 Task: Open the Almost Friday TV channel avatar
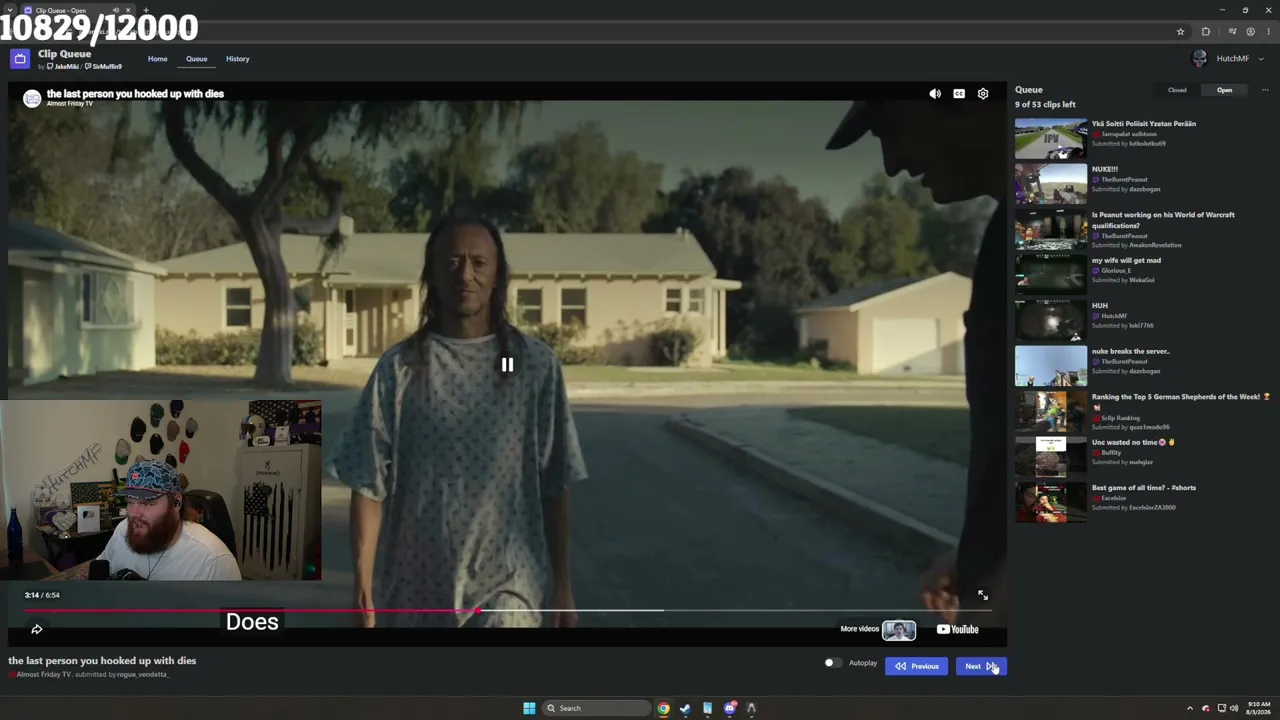click(x=32, y=98)
